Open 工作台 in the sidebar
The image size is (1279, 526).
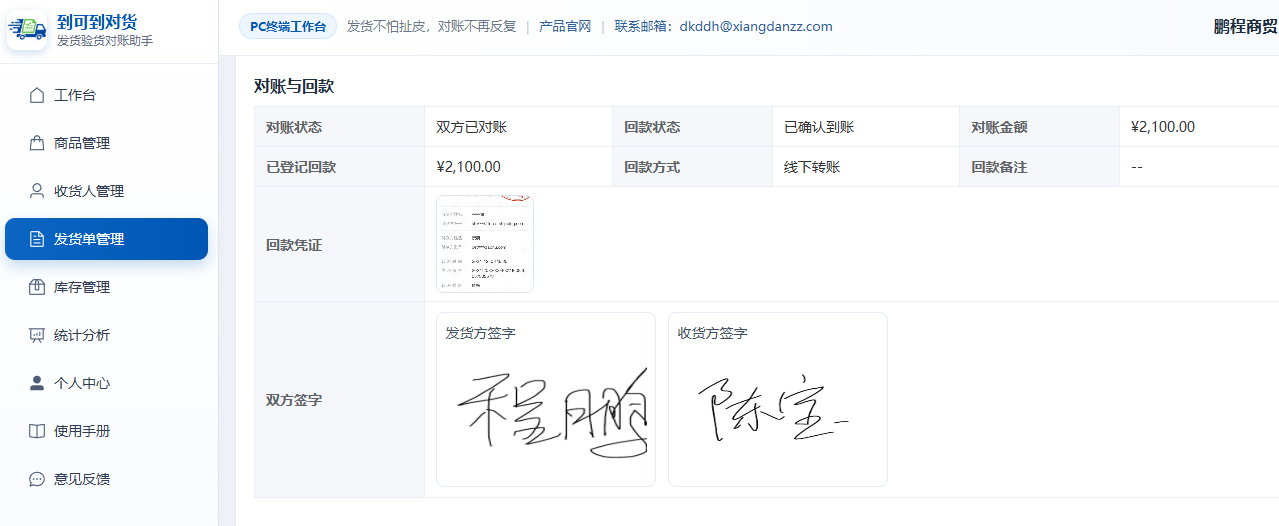tap(106, 95)
